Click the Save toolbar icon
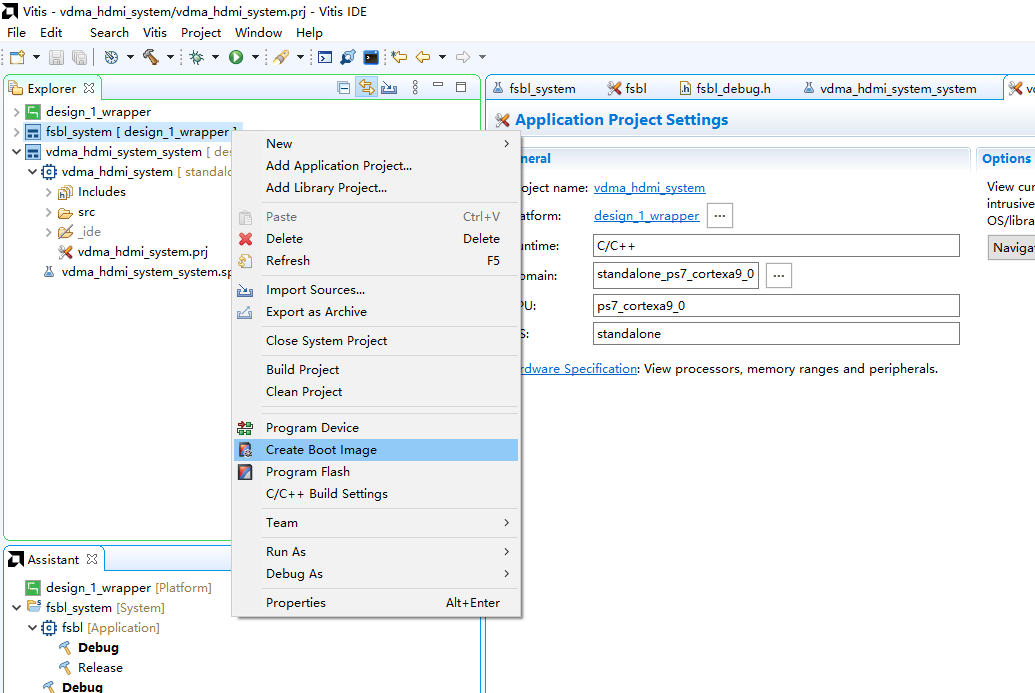This screenshot has height=693, width=1035. pyautogui.click(x=57, y=57)
